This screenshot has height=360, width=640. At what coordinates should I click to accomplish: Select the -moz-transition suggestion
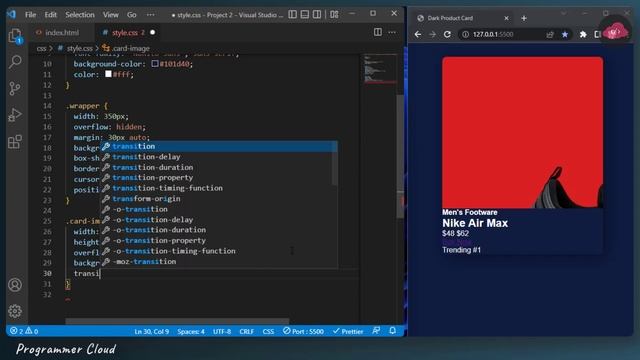(218, 262)
